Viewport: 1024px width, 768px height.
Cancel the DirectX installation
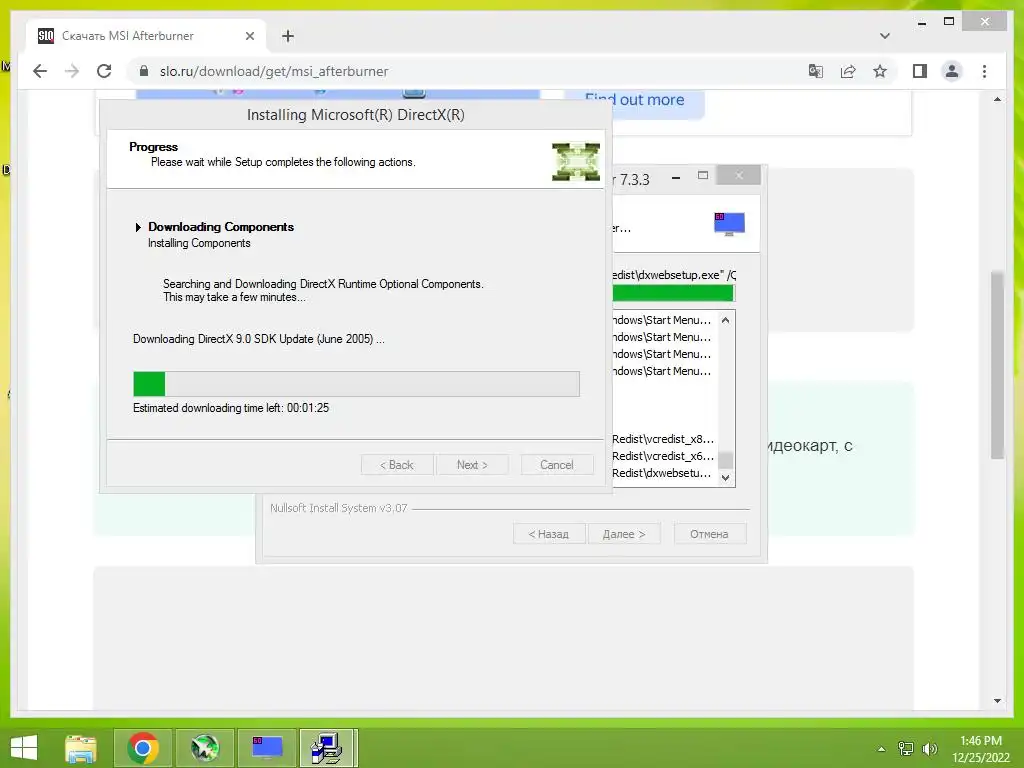[x=557, y=465]
